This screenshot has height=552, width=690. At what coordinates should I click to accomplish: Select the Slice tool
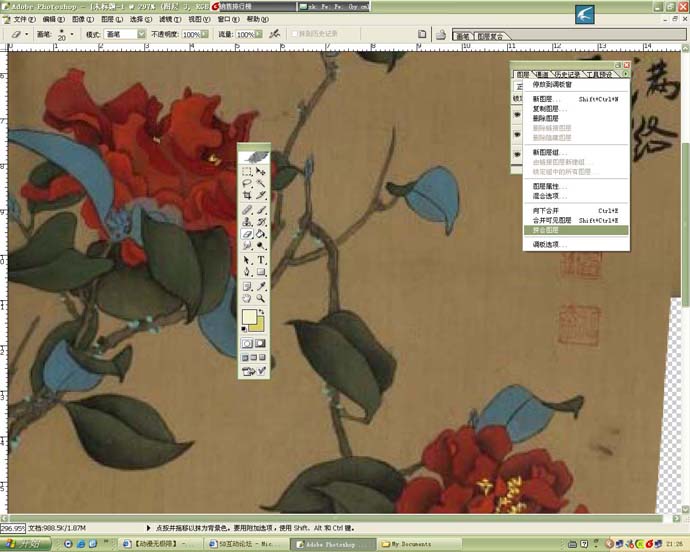(261, 194)
